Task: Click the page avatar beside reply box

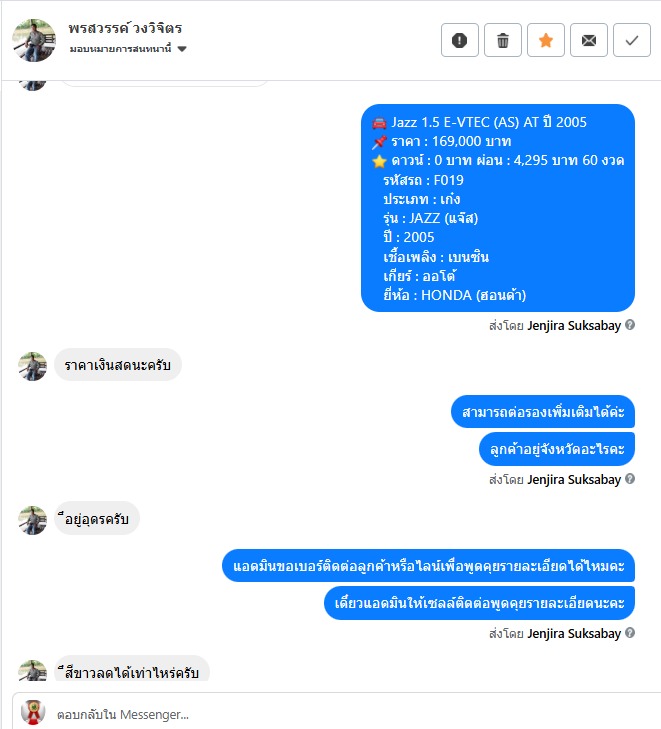Action: [33, 712]
